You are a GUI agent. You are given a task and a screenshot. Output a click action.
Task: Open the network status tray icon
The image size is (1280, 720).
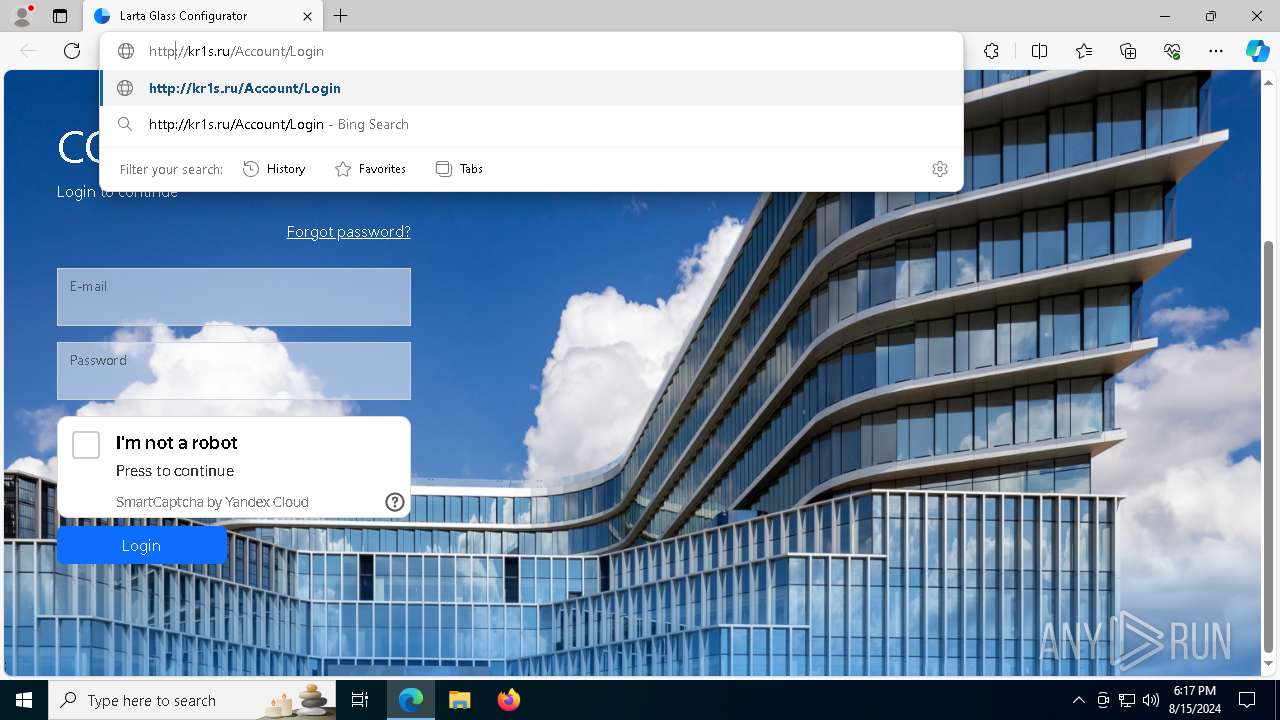[x=1127, y=700]
